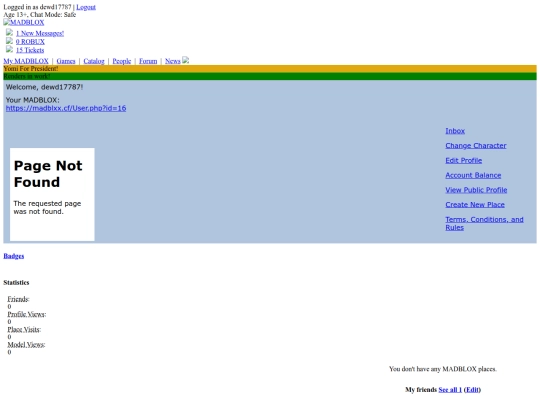Viewport: 540px width, 405px height.
Task: Go to My MADBLOX in navigation
Action: pyautogui.click(x=26, y=61)
